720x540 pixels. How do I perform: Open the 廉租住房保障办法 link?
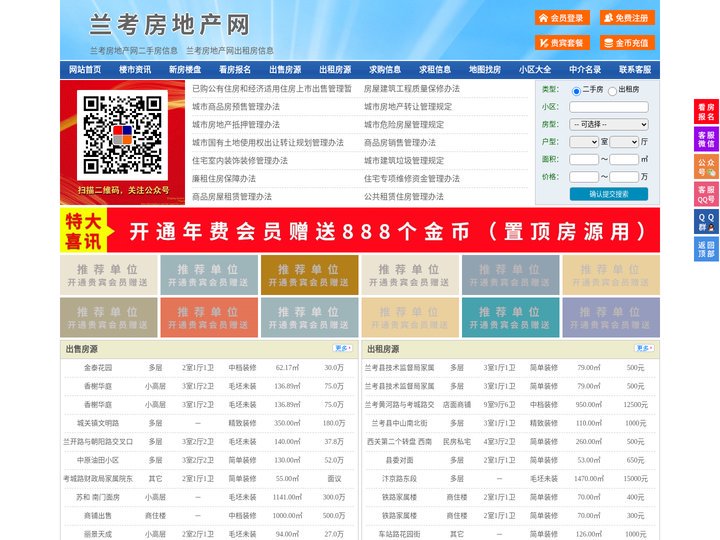point(224,179)
